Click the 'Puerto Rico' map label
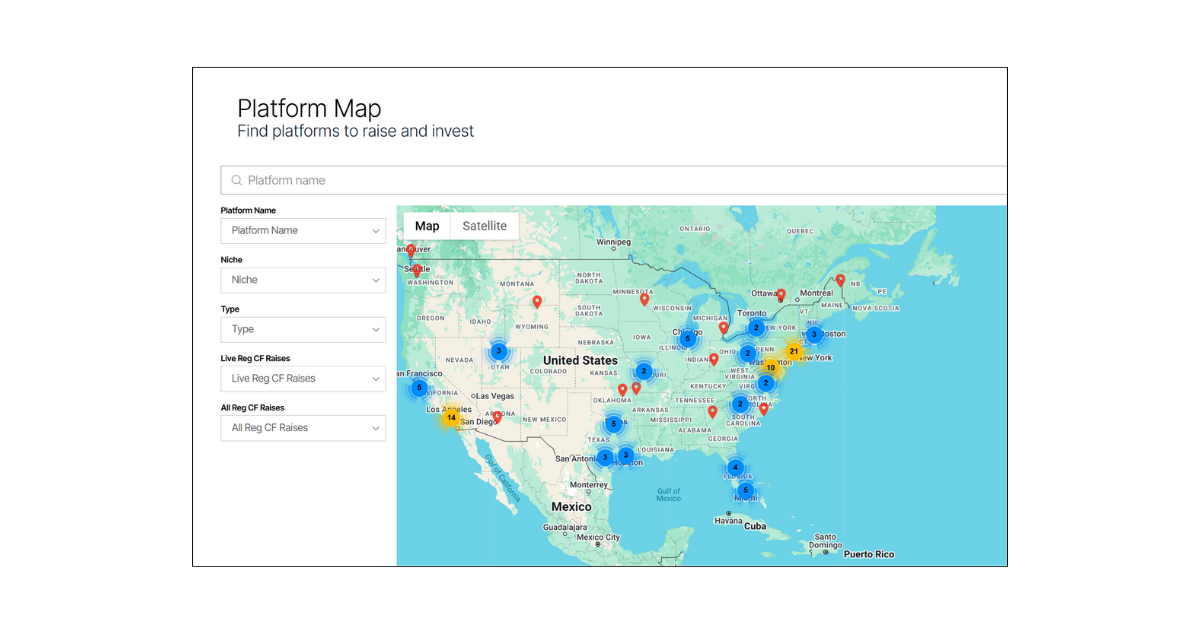This screenshot has height=630, width=1200. (x=869, y=554)
